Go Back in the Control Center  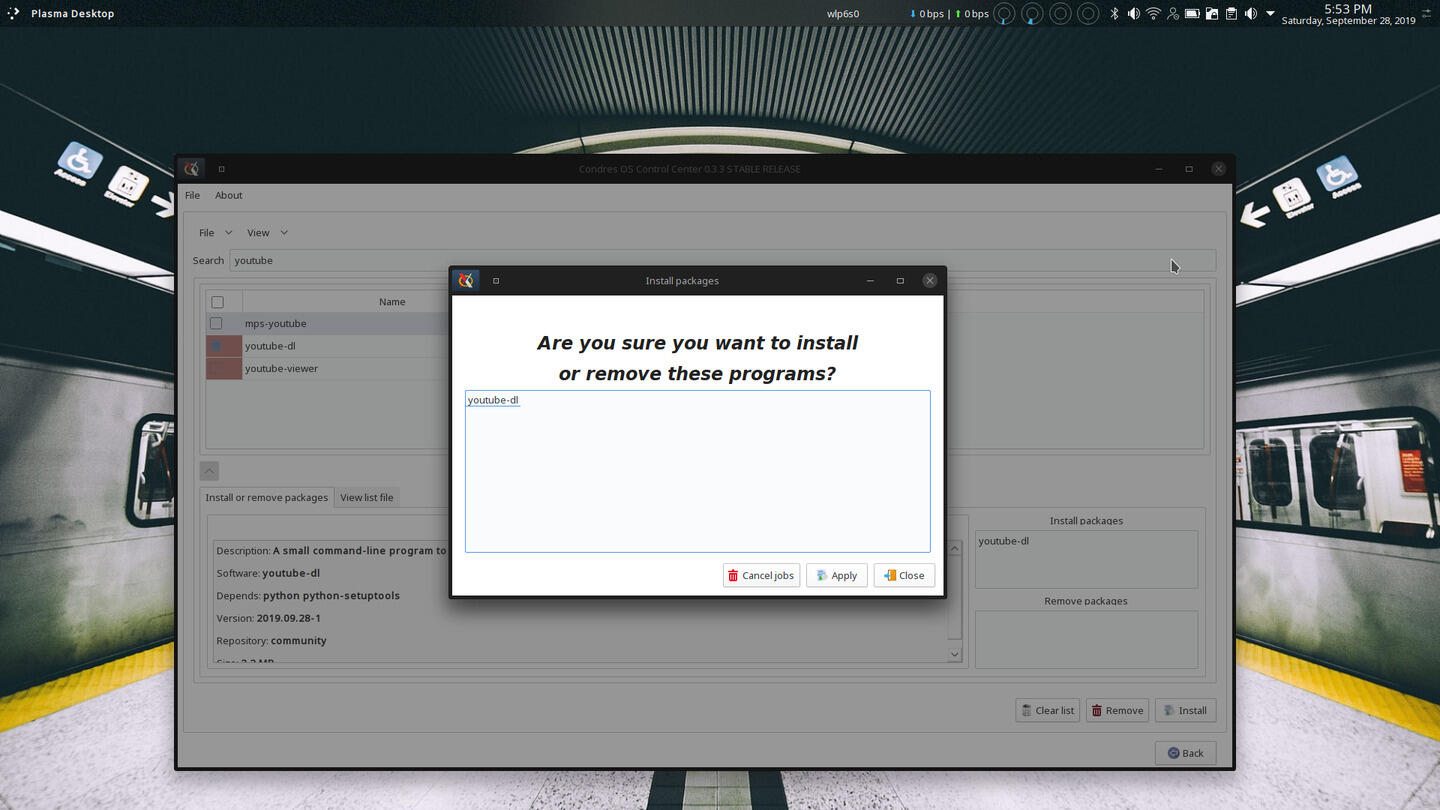point(1186,753)
